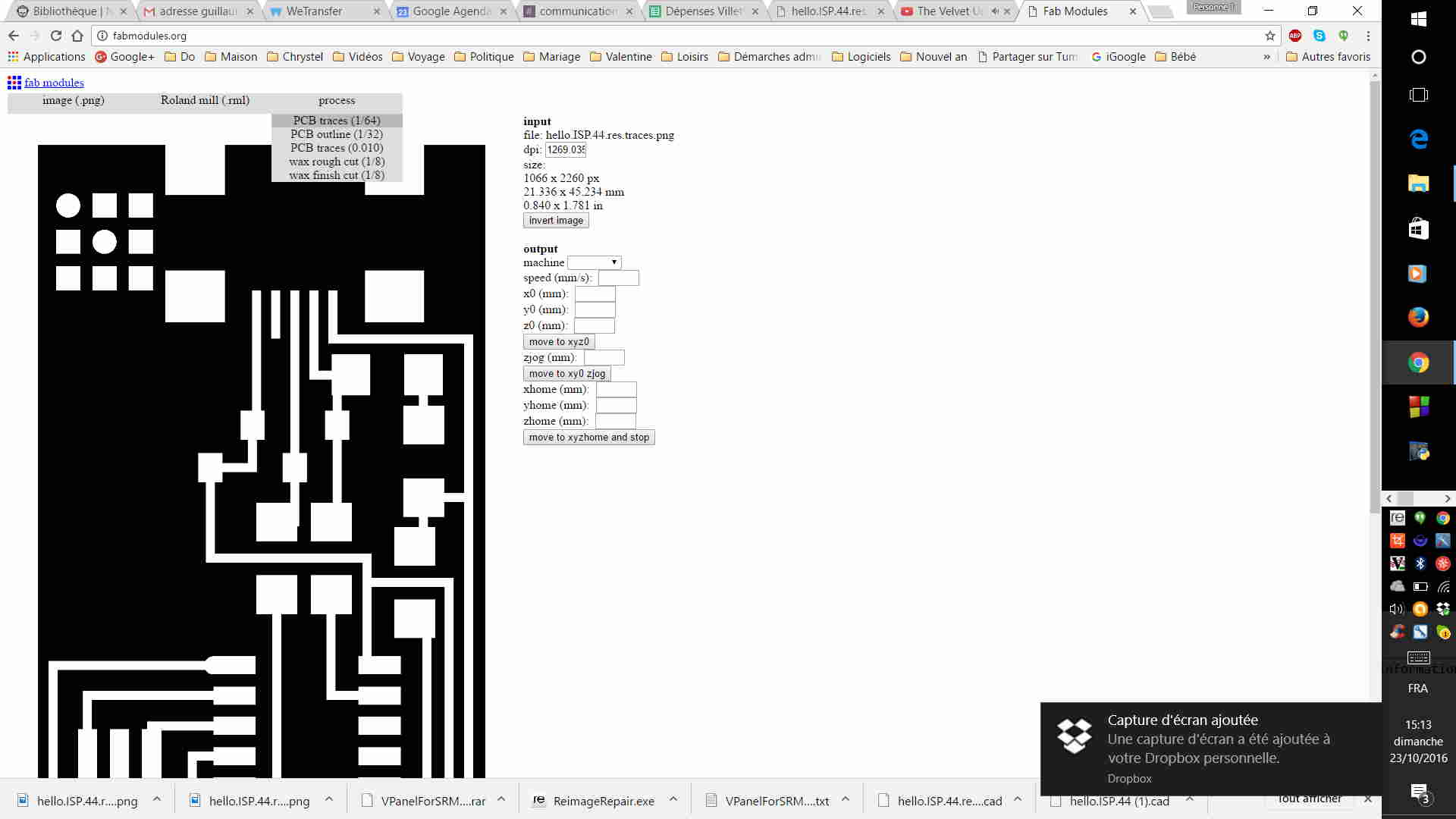Bookmark page with the star icon
1456x819 pixels.
coord(1270,36)
